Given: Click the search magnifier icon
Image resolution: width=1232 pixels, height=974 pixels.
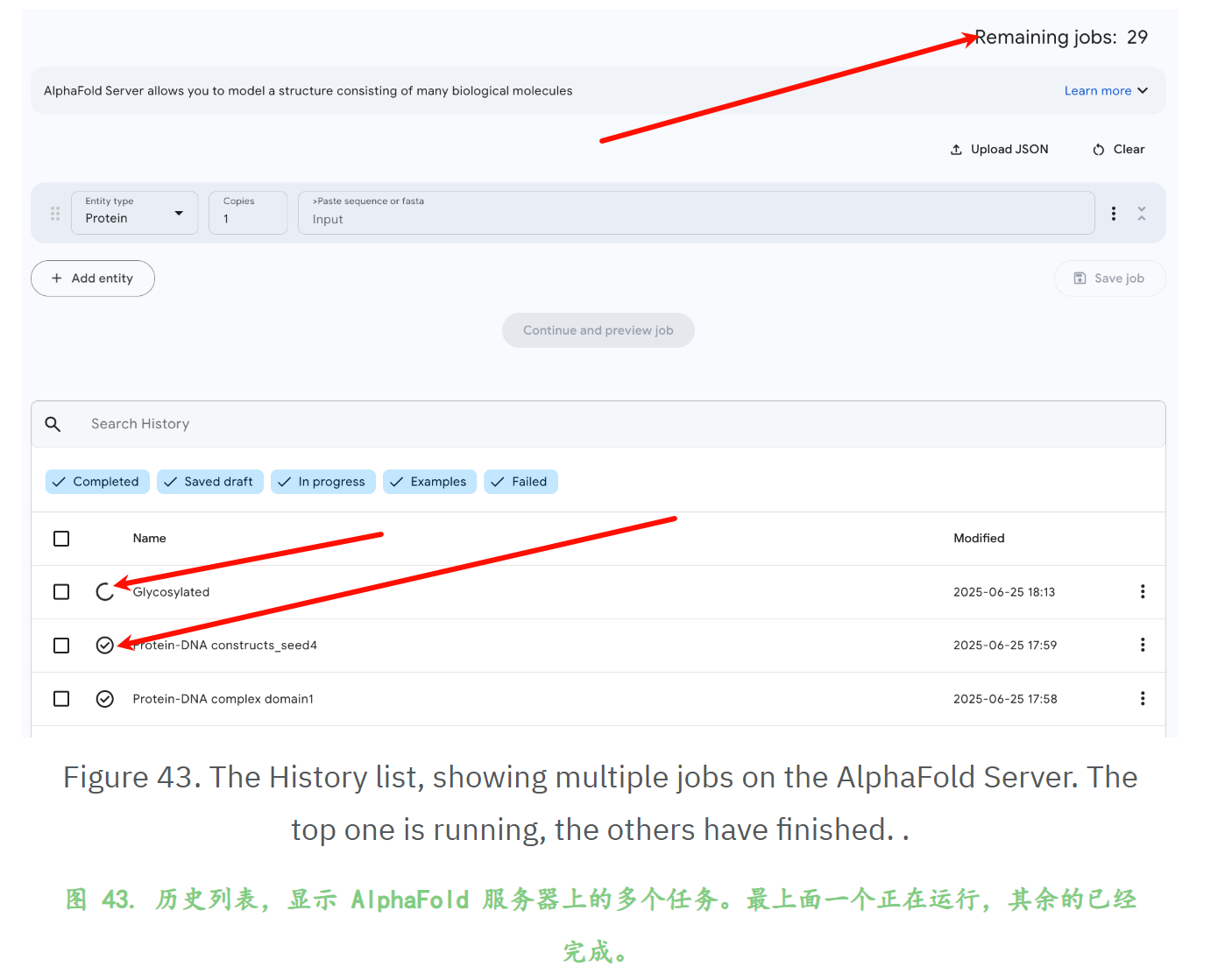Looking at the screenshot, I should tap(53, 424).
